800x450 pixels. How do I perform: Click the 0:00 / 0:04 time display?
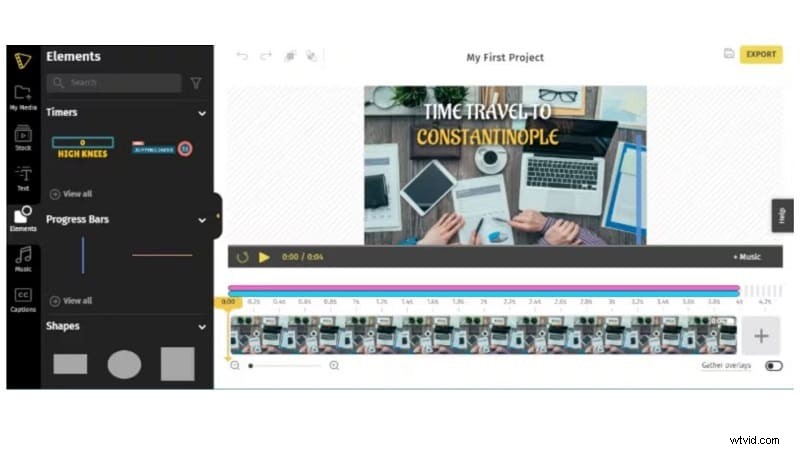303,257
